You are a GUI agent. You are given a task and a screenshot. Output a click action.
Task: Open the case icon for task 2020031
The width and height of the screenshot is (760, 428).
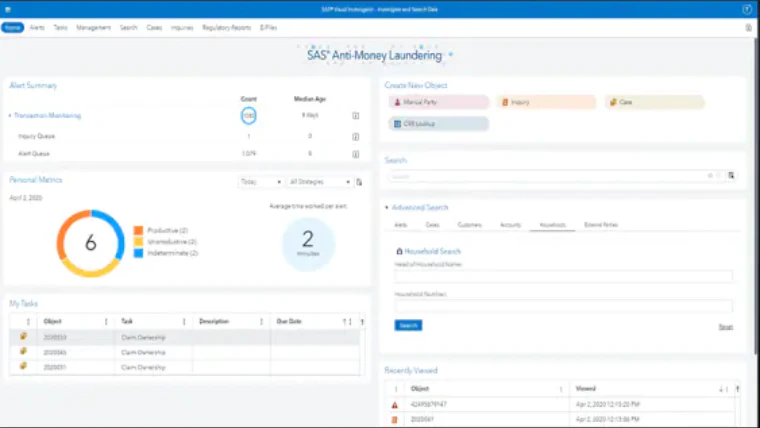23,366
